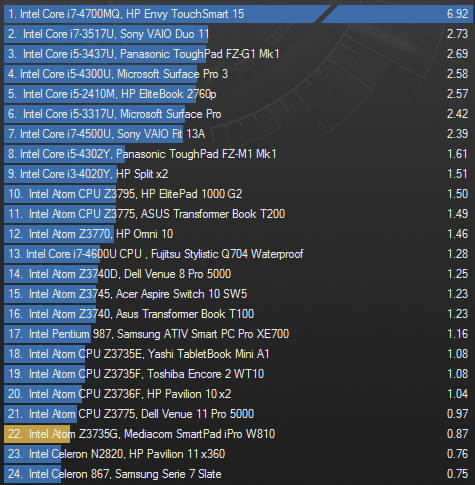
Task: Click the 2.57 score value
Action: pyautogui.click(x=457, y=94)
